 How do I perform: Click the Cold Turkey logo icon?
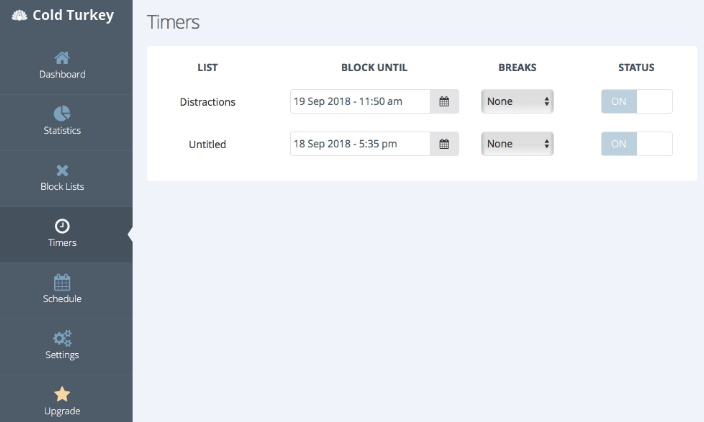[x=19, y=16]
